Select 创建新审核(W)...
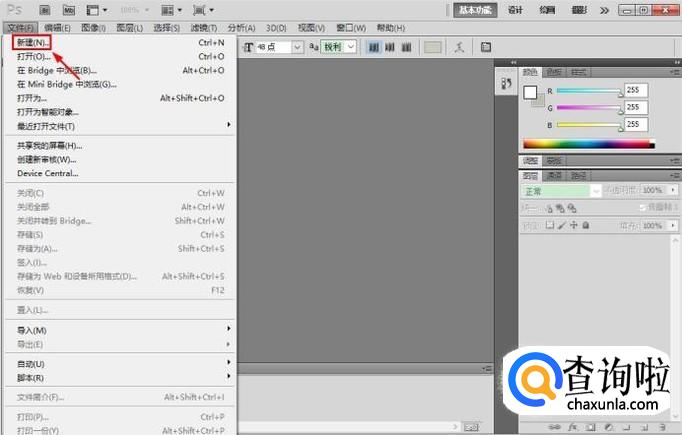682x435 pixels. 120,160
